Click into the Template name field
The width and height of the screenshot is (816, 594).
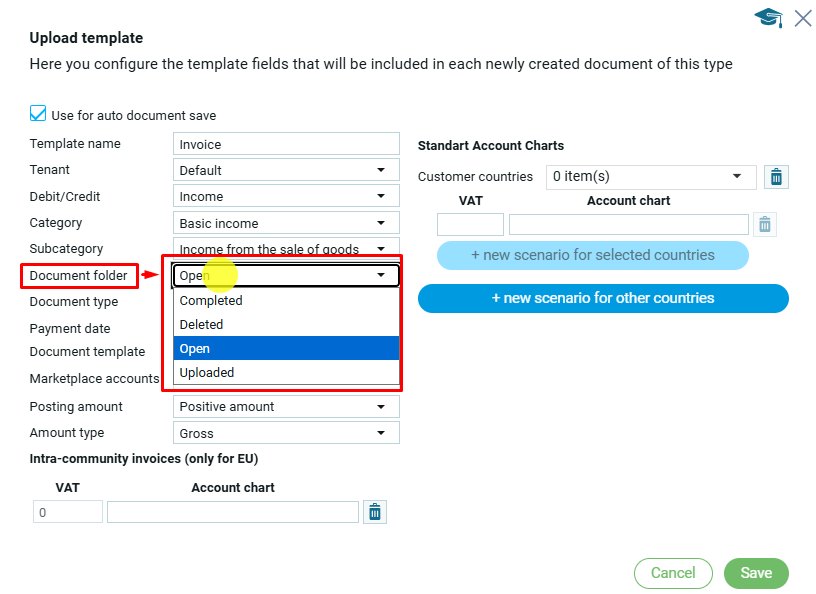point(286,144)
